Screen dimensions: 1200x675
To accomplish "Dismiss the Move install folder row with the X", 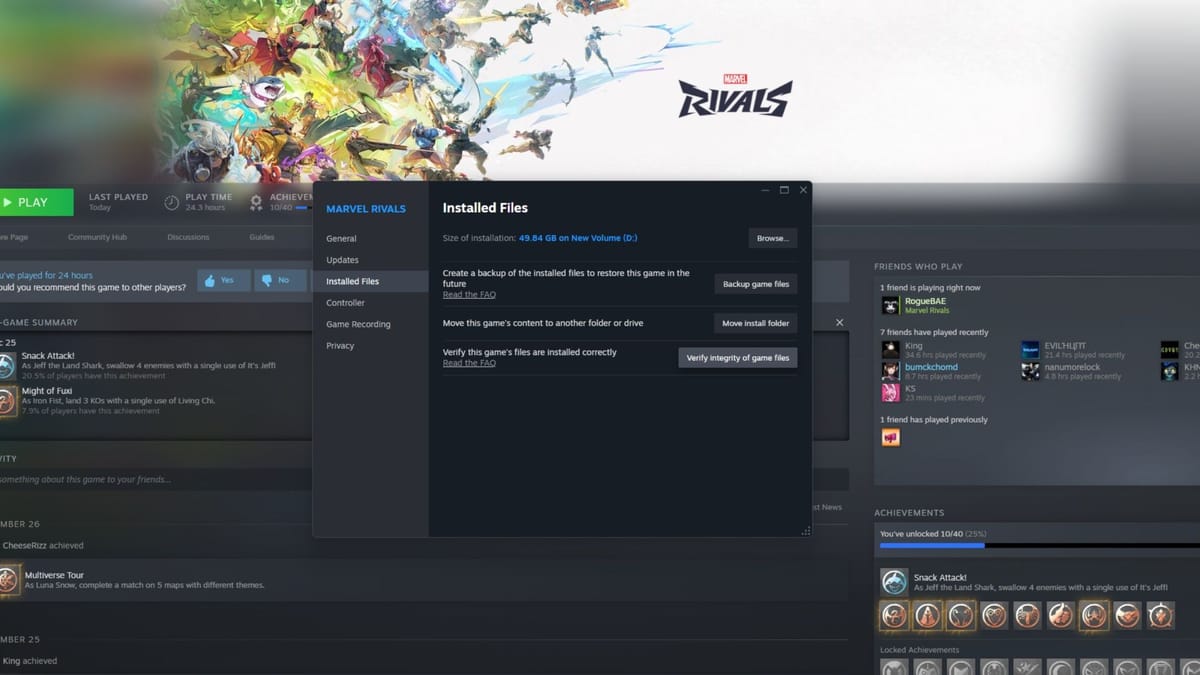I will point(840,322).
